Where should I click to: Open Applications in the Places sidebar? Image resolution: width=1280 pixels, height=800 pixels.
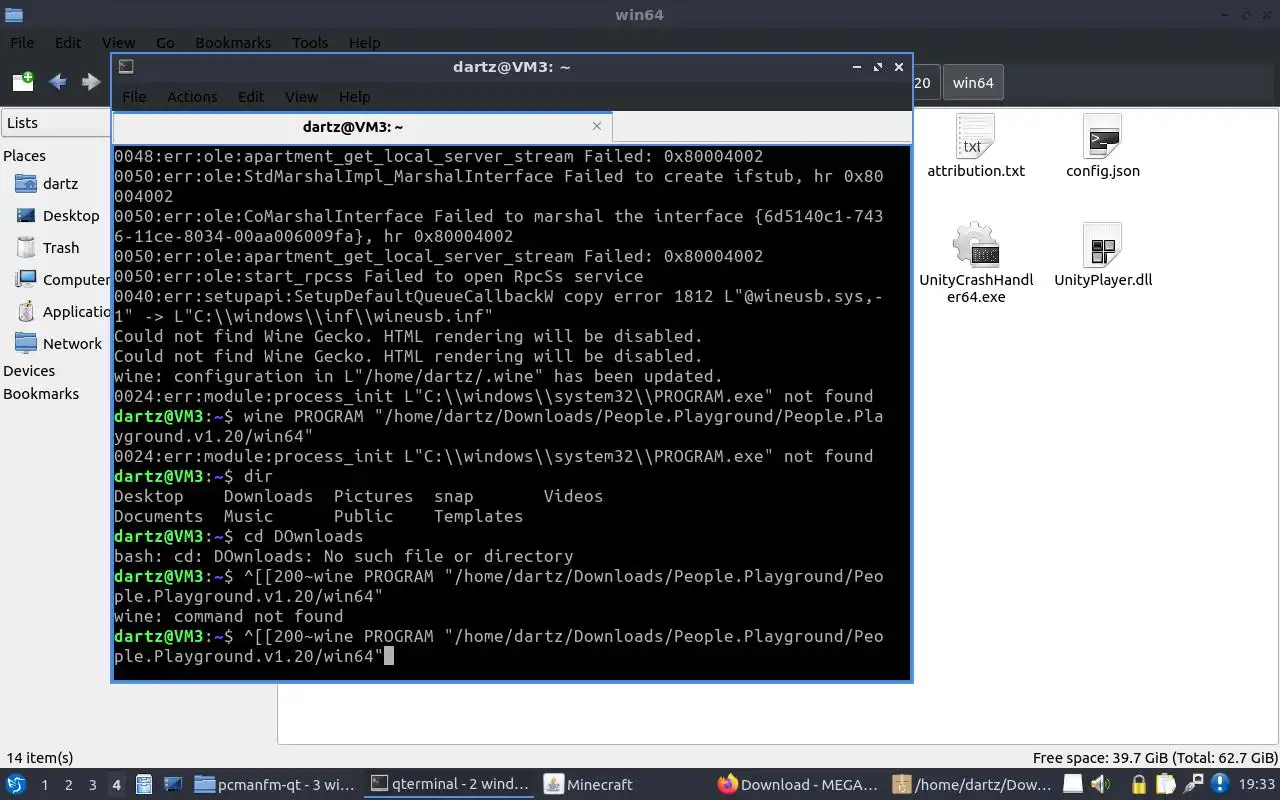point(60,312)
